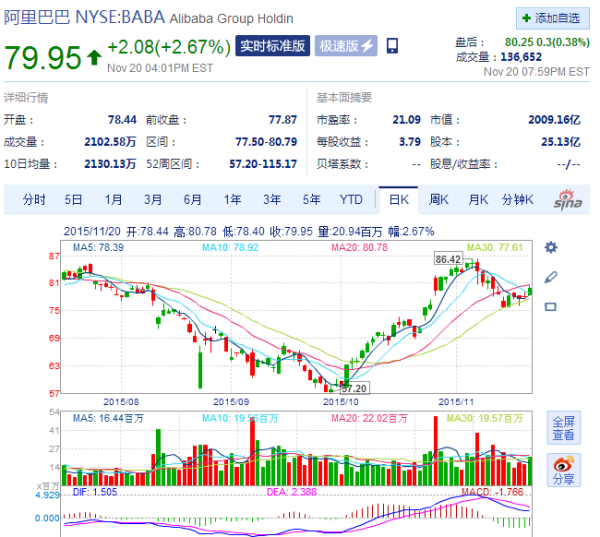Click the 基本面摘要 section heading
600x537 pixels.
coord(344,98)
